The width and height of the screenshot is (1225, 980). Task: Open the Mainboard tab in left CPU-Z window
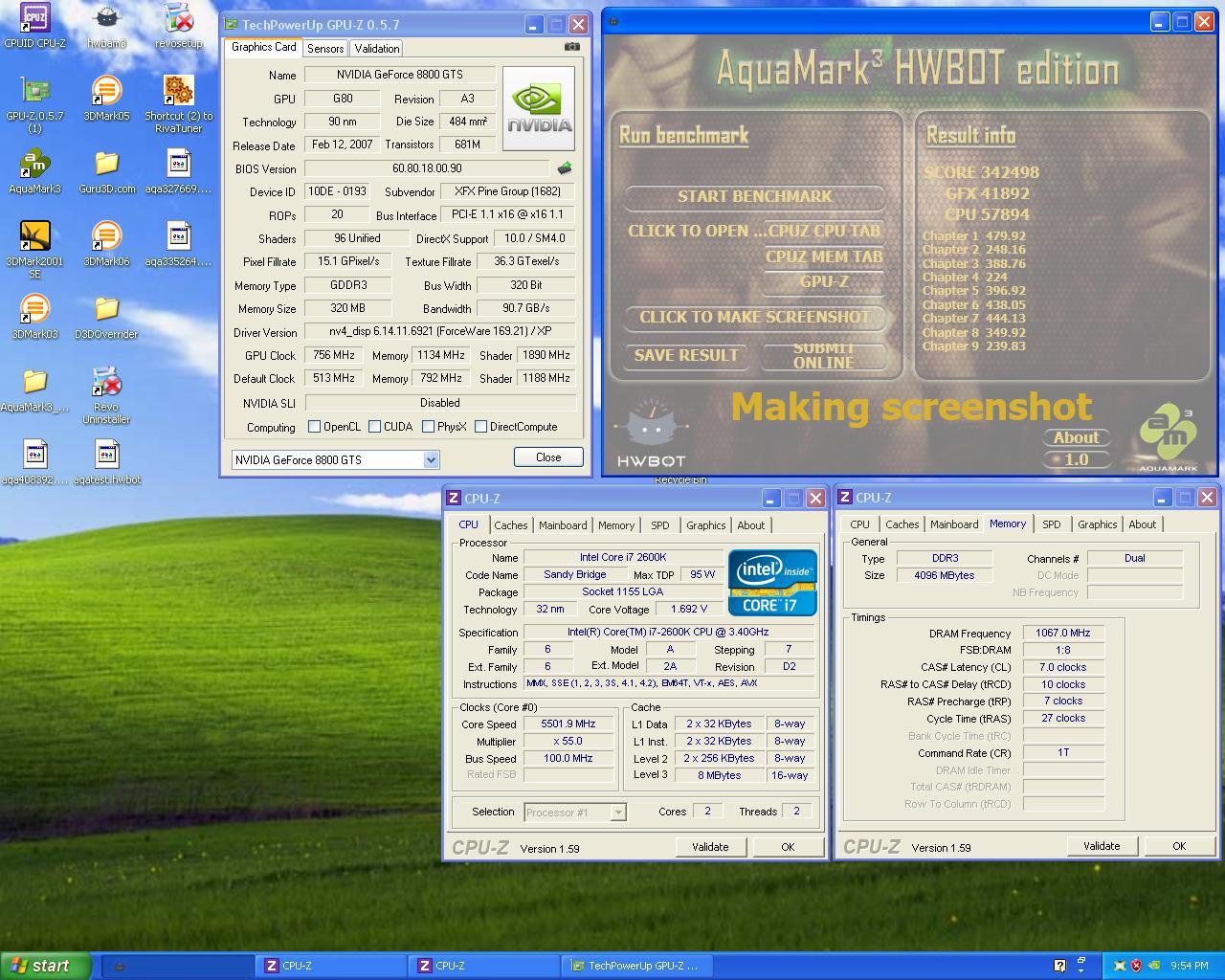click(563, 525)
